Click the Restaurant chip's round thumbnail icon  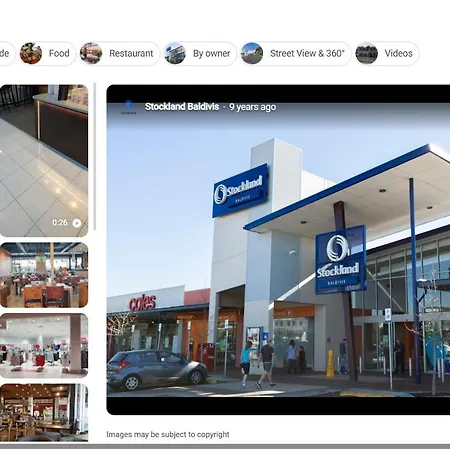click(x=91, y=53)
